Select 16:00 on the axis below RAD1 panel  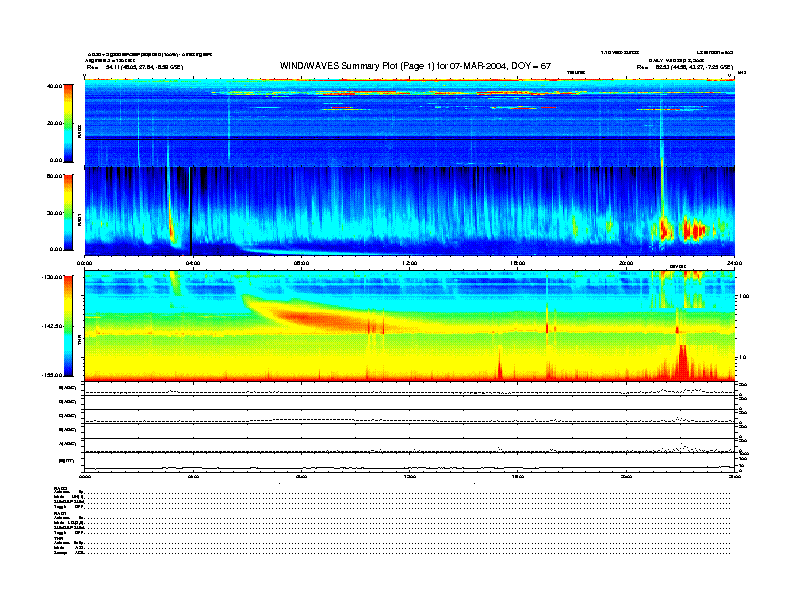[517, 263]
